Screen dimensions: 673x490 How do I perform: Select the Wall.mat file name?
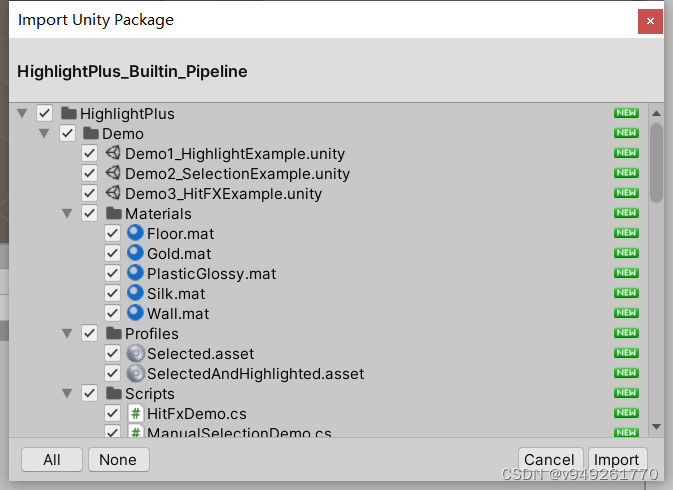coord(178,314)
